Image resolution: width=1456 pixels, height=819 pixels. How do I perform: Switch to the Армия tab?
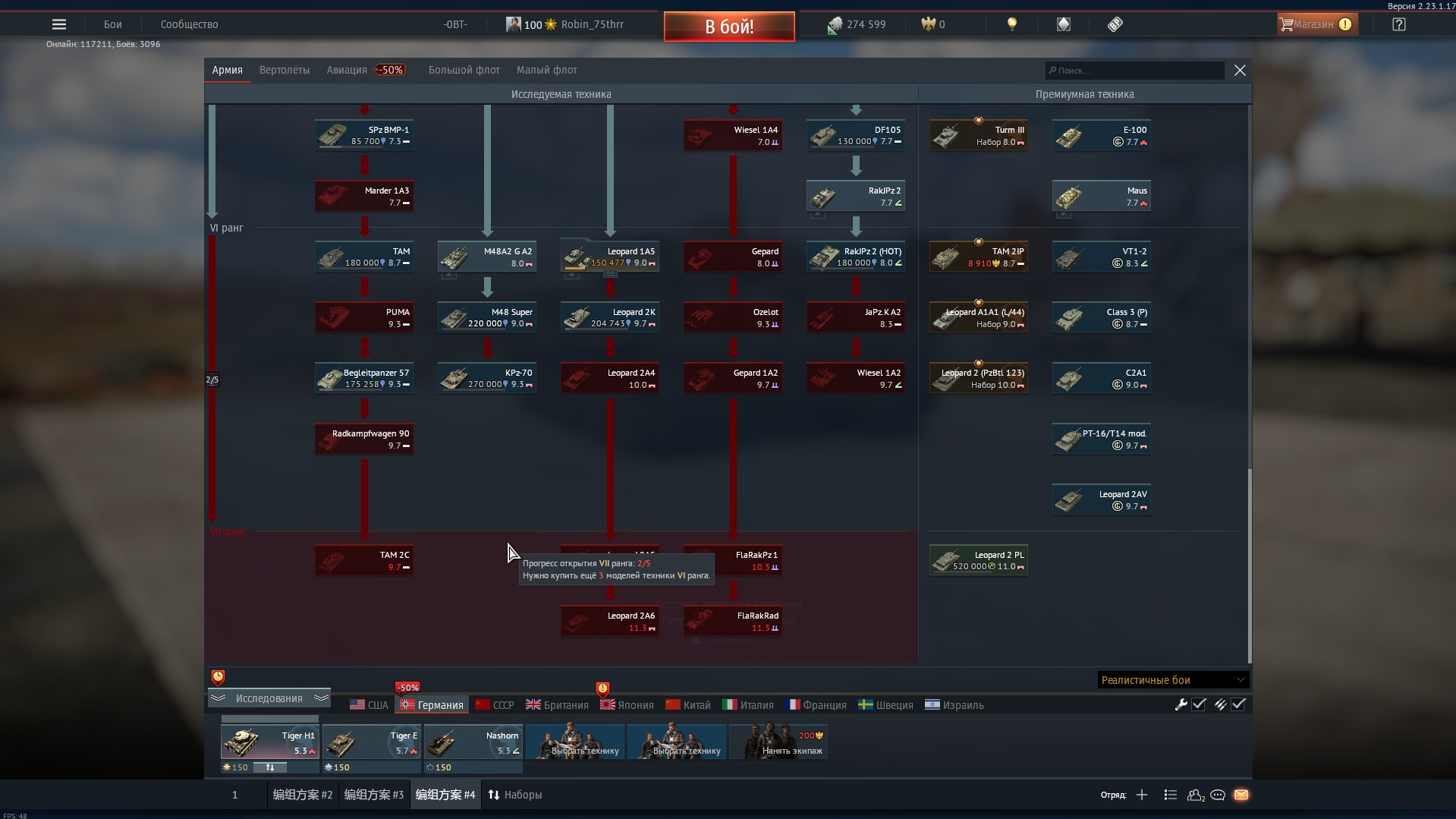[x=228, y=70]
